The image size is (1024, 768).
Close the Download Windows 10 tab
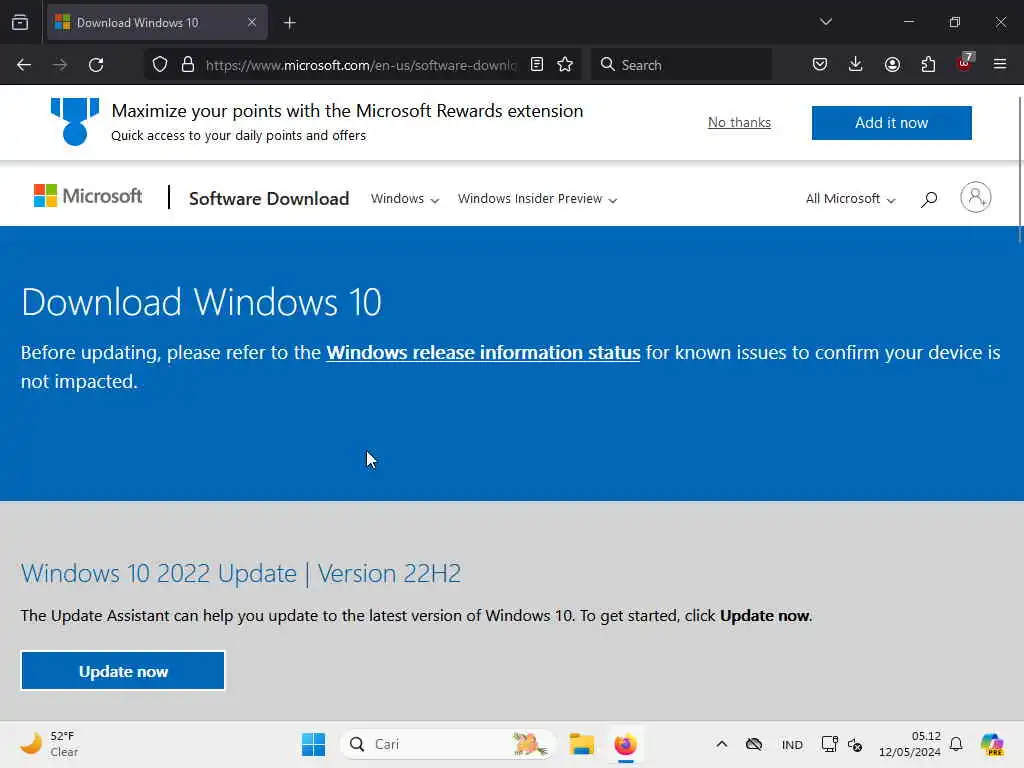(x=252, y=23)
